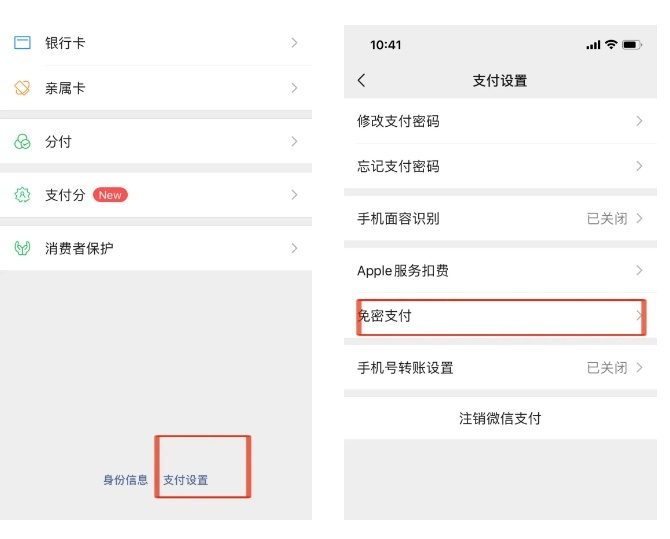Tap the battery status icon
This screenshot has width=670, height=539.
632,45
